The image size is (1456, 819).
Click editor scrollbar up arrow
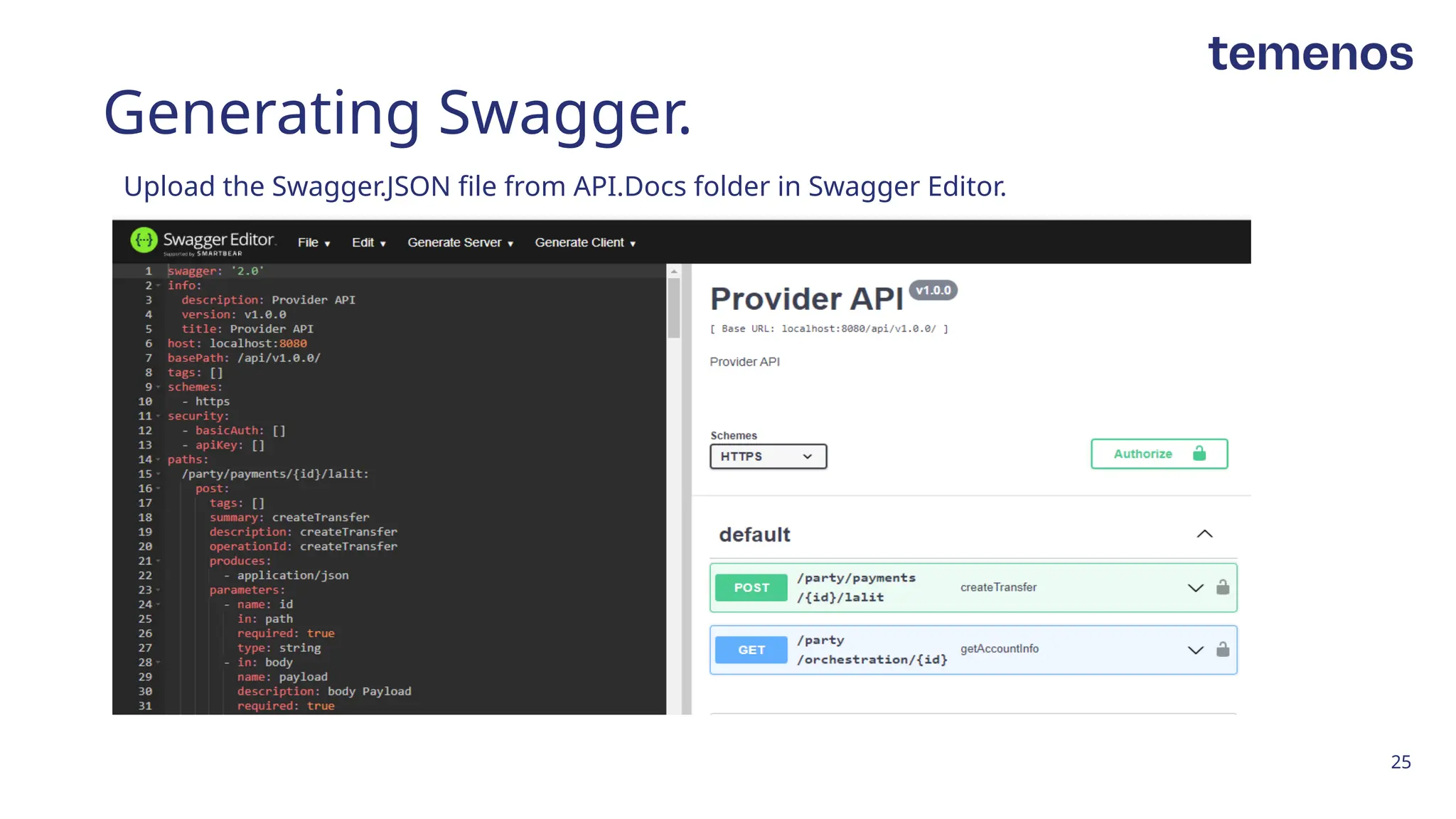coord(674,272)
